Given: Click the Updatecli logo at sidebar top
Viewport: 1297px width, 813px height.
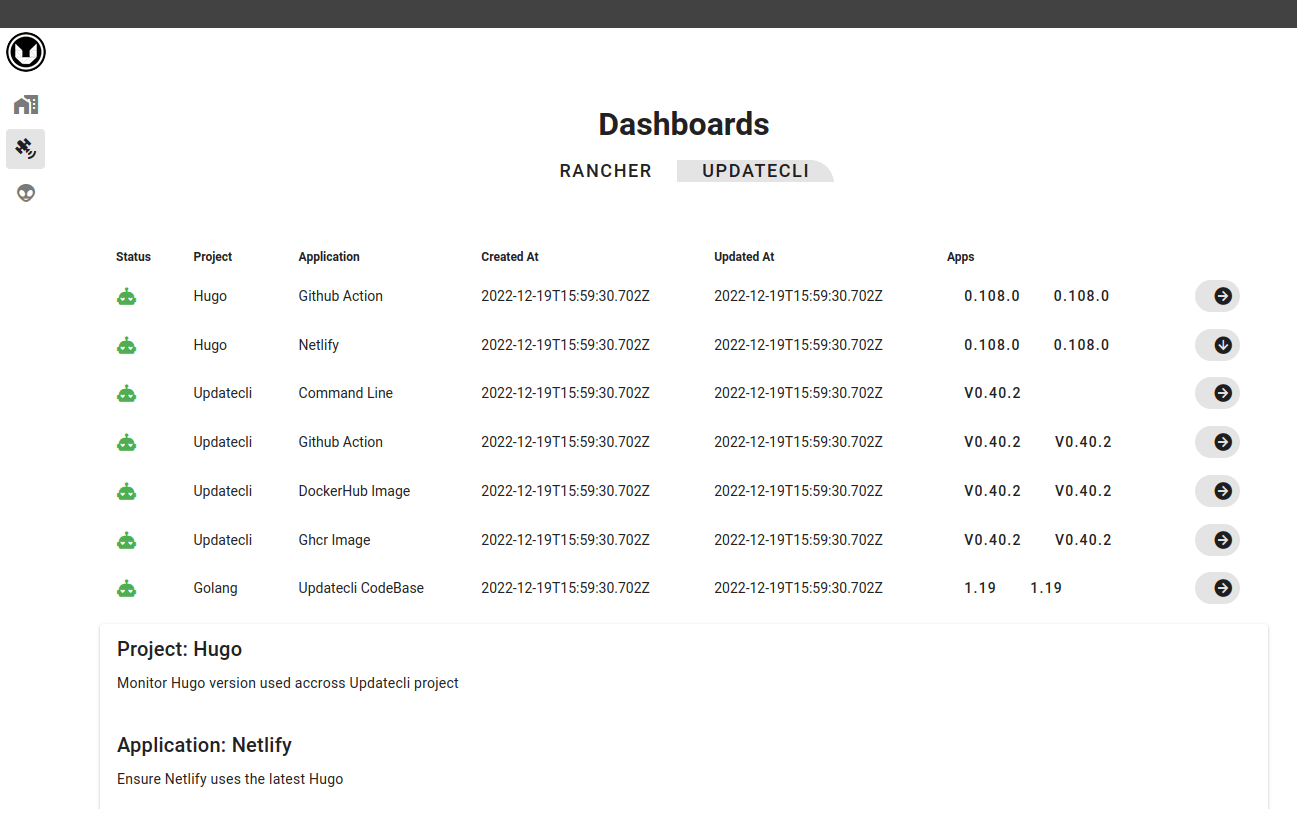Looking at the screenshot, I should (25, 52).
